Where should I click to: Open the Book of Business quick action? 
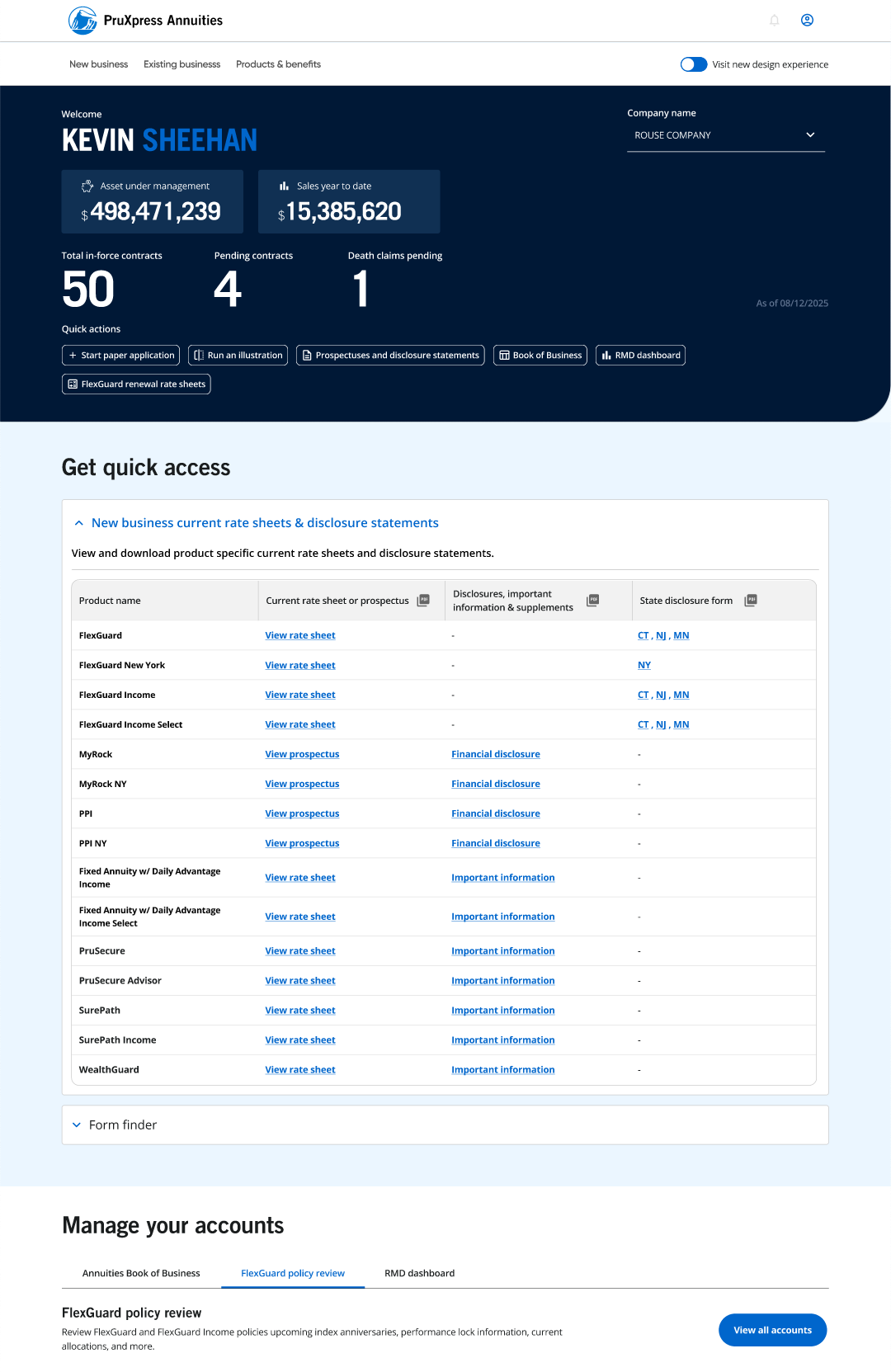tap(540, 356)
